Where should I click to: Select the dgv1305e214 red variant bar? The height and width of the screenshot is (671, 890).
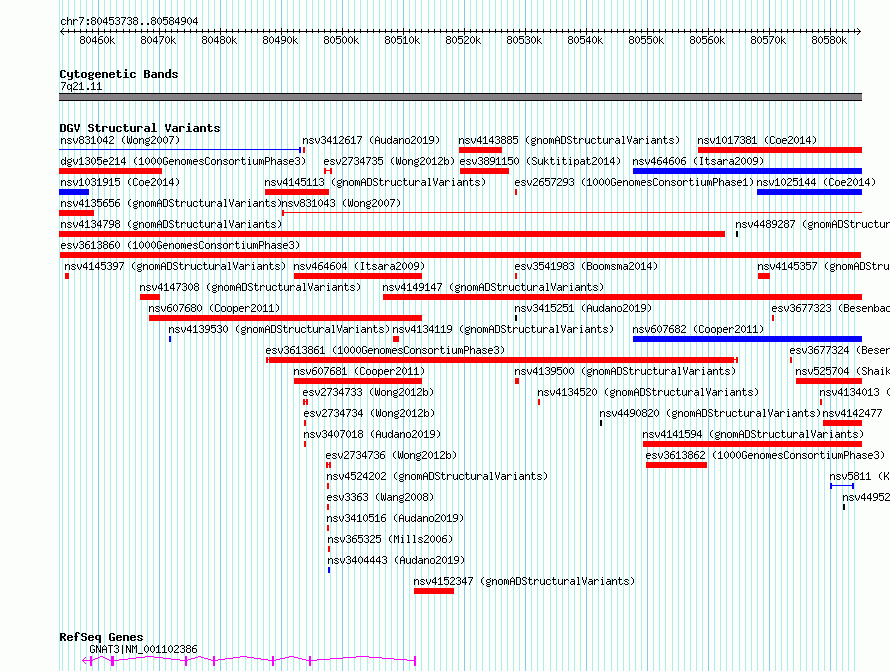point(111,171)
